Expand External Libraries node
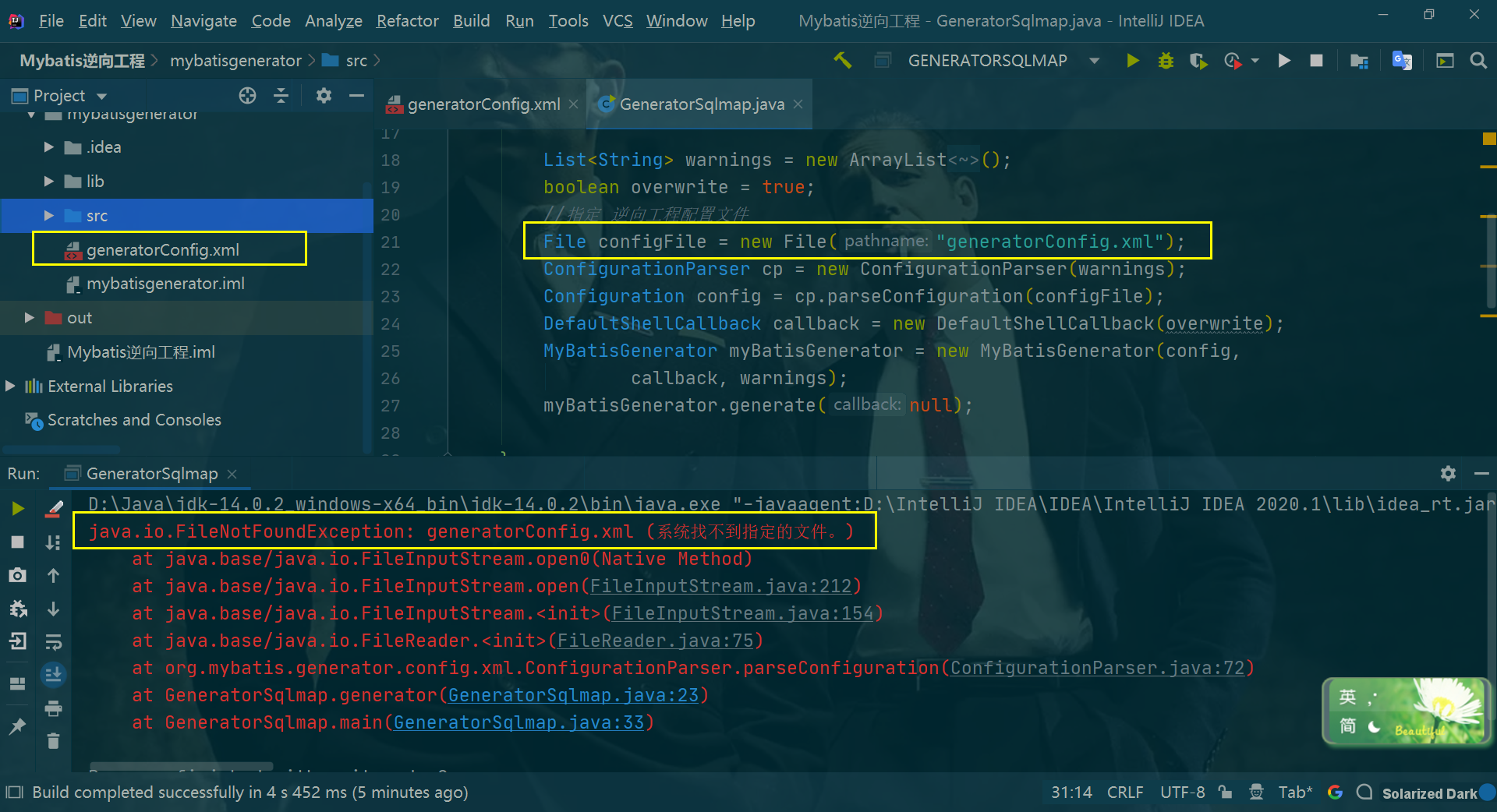Image resolution: width=1497 pixels, height=812 pixels. (10, 387)
